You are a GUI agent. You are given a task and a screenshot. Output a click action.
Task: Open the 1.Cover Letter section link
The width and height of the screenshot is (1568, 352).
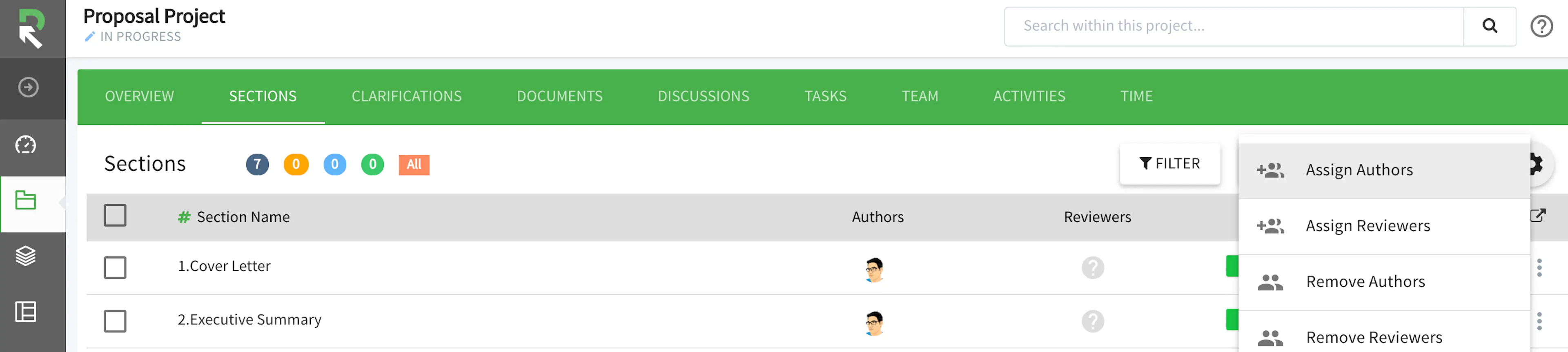(224, 266)
